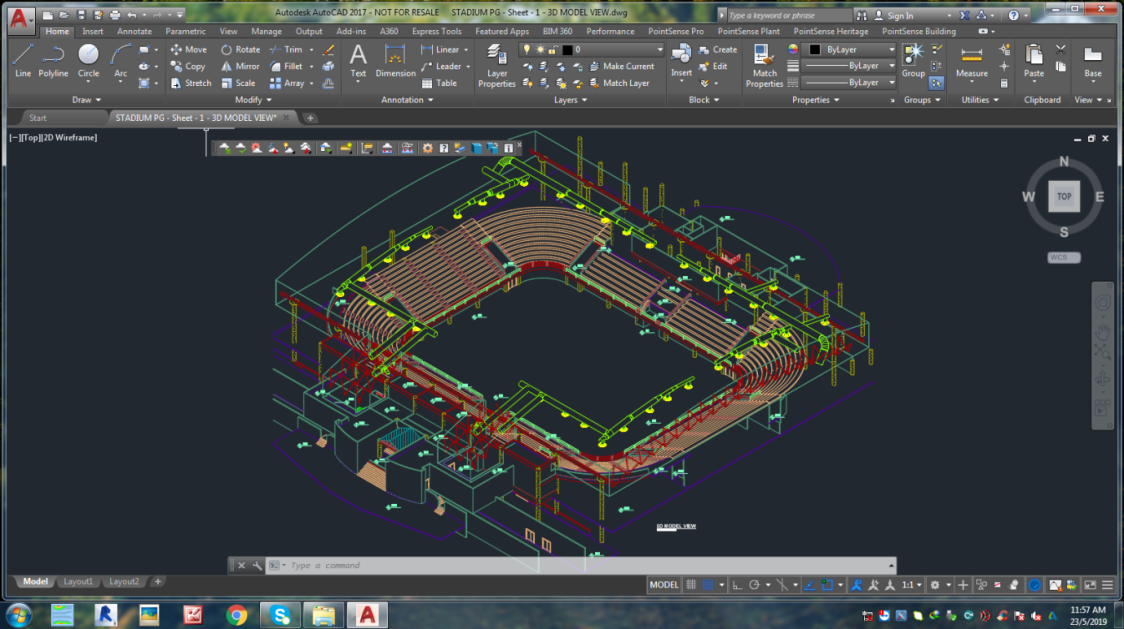The height and width of the screenshot is (629, 1124).
Task: Switch to Layout1 tab
Action: click(x=78, y=581)
